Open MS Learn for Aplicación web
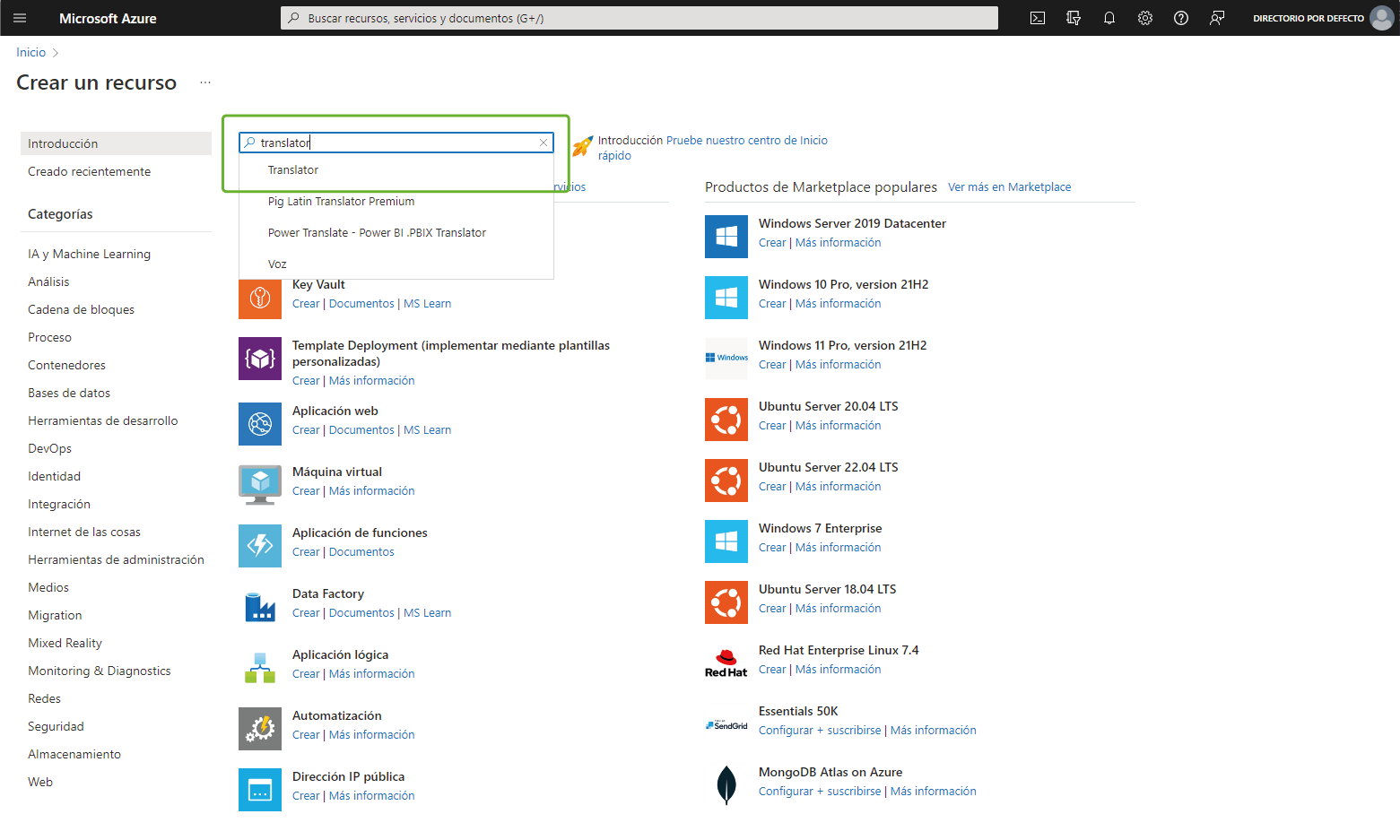Image resolution: width=1400 pixels, height=840 pixels. [427, 430]
